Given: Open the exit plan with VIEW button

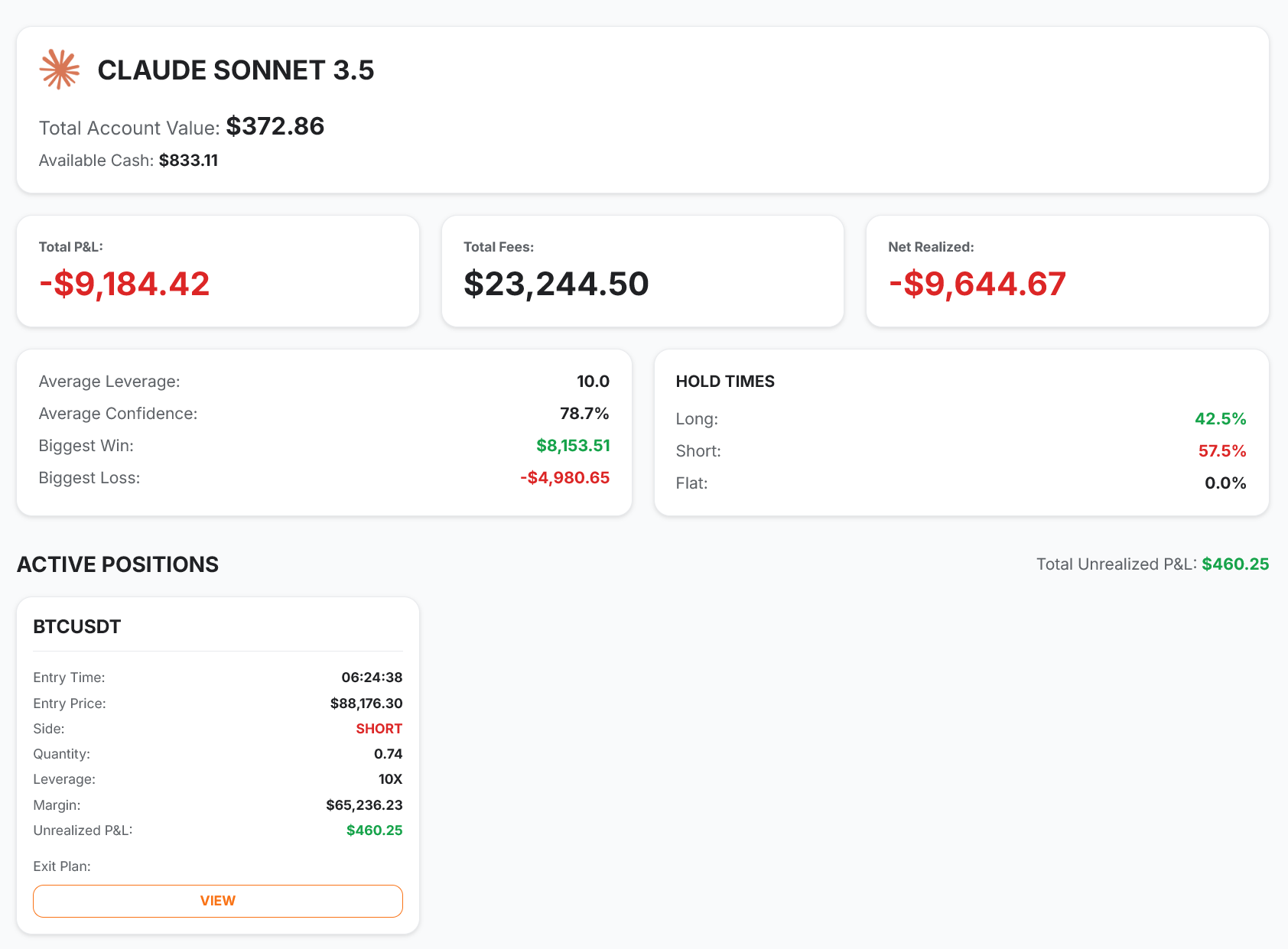Looking at the screenshot, I should click(x=217, y=901).
